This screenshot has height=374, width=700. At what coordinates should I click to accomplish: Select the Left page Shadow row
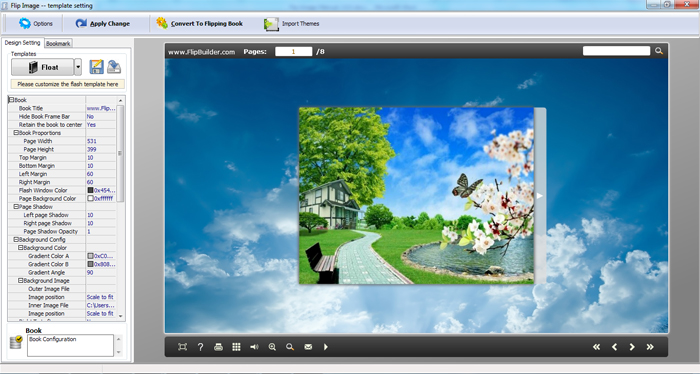tap(62, 215)
